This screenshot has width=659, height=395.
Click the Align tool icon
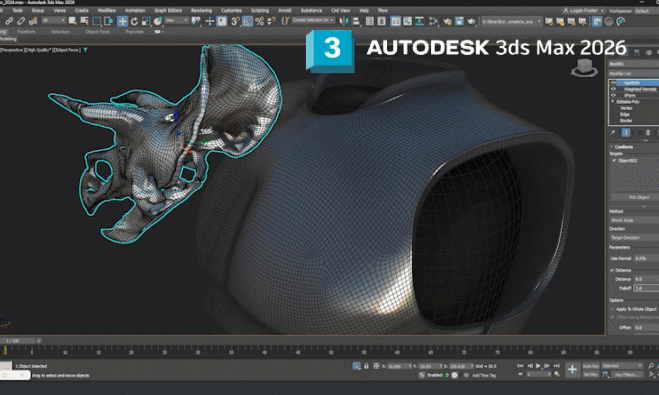(356, 21)
